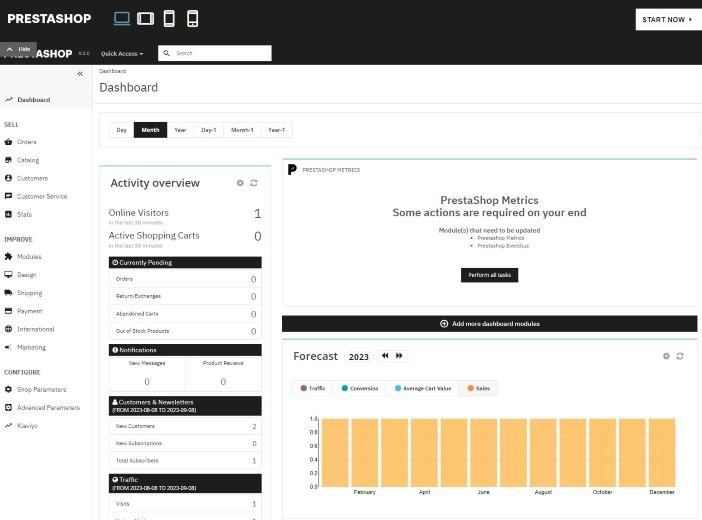Viewport: 702px width, 520px height.
Task: Click the Customers person icon
Action: [8, 178]
